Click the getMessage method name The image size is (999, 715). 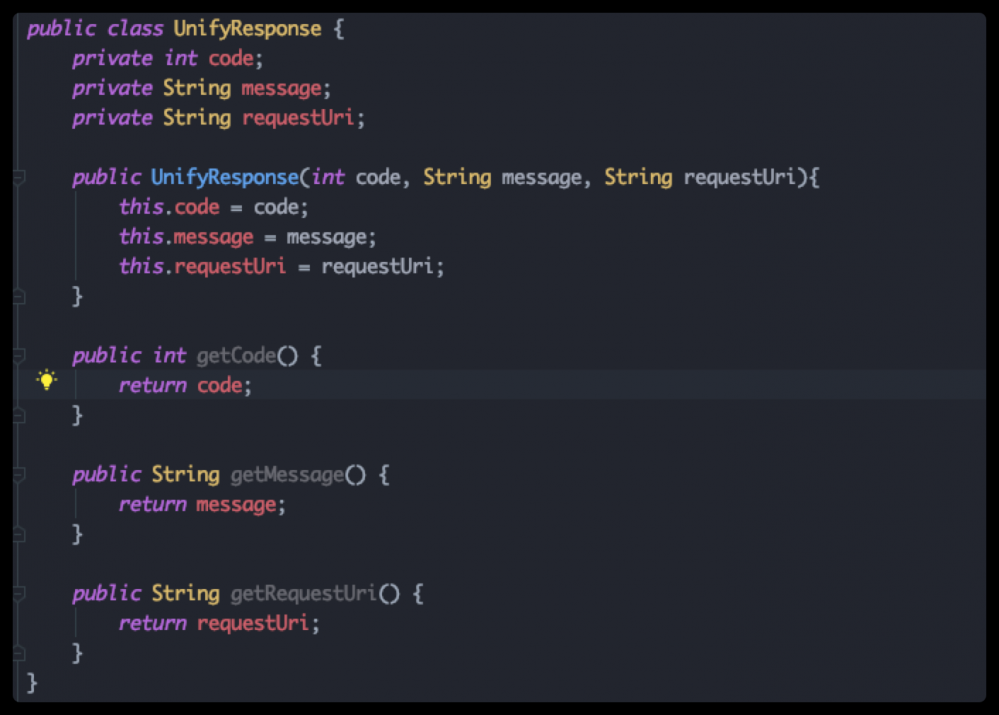[287, 475]
